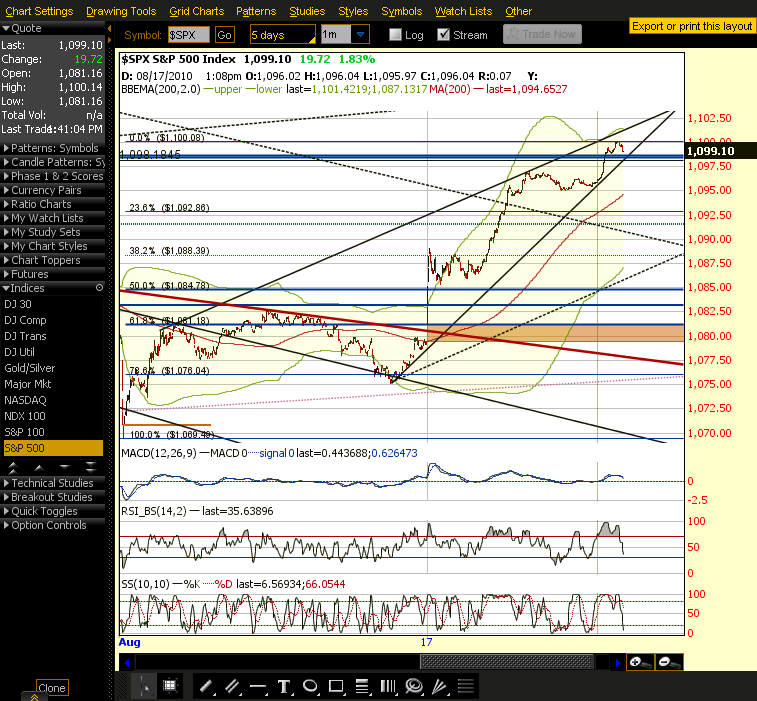Select the text annotation tool
This screenshot has width=757, height=701.
pos(284,687)
